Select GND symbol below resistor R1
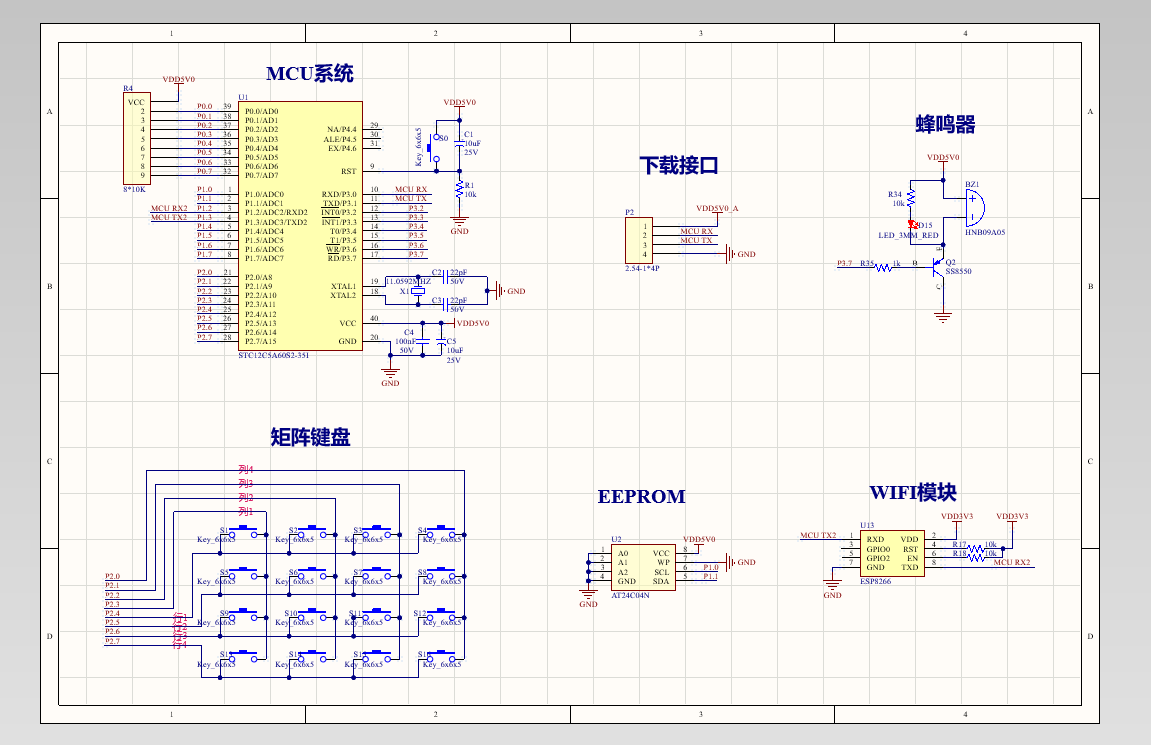Viewport: 1151px width, 745px height. point(460,224)
